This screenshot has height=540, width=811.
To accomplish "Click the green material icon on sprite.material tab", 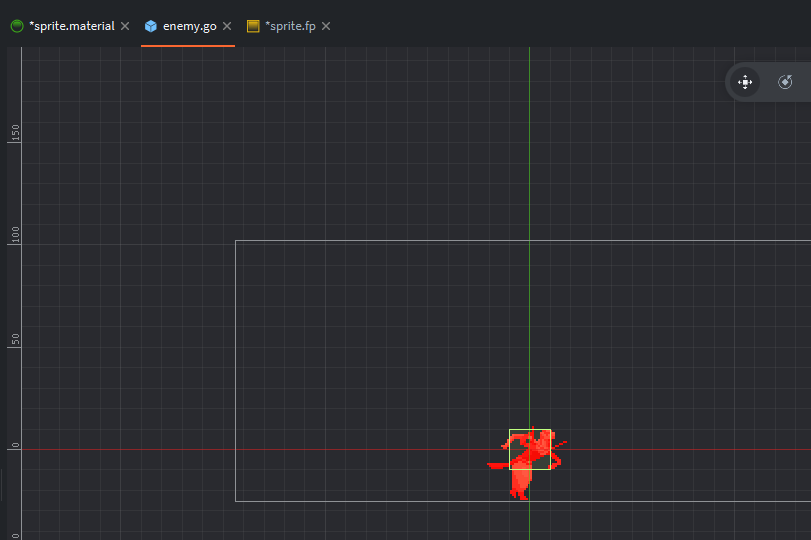I will pyautogui.click(x=17, y=26).
